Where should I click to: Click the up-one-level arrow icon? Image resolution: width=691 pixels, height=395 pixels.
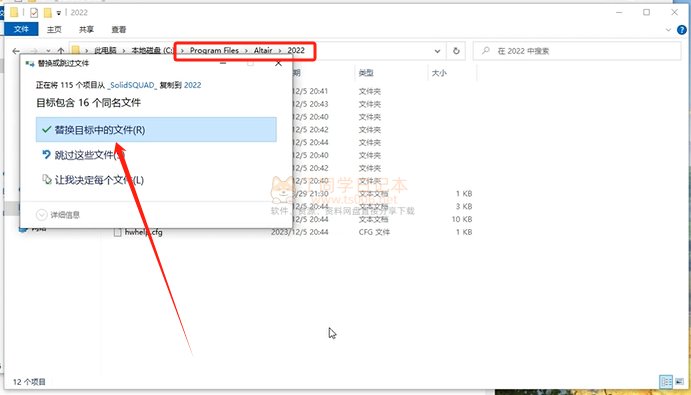61,51
